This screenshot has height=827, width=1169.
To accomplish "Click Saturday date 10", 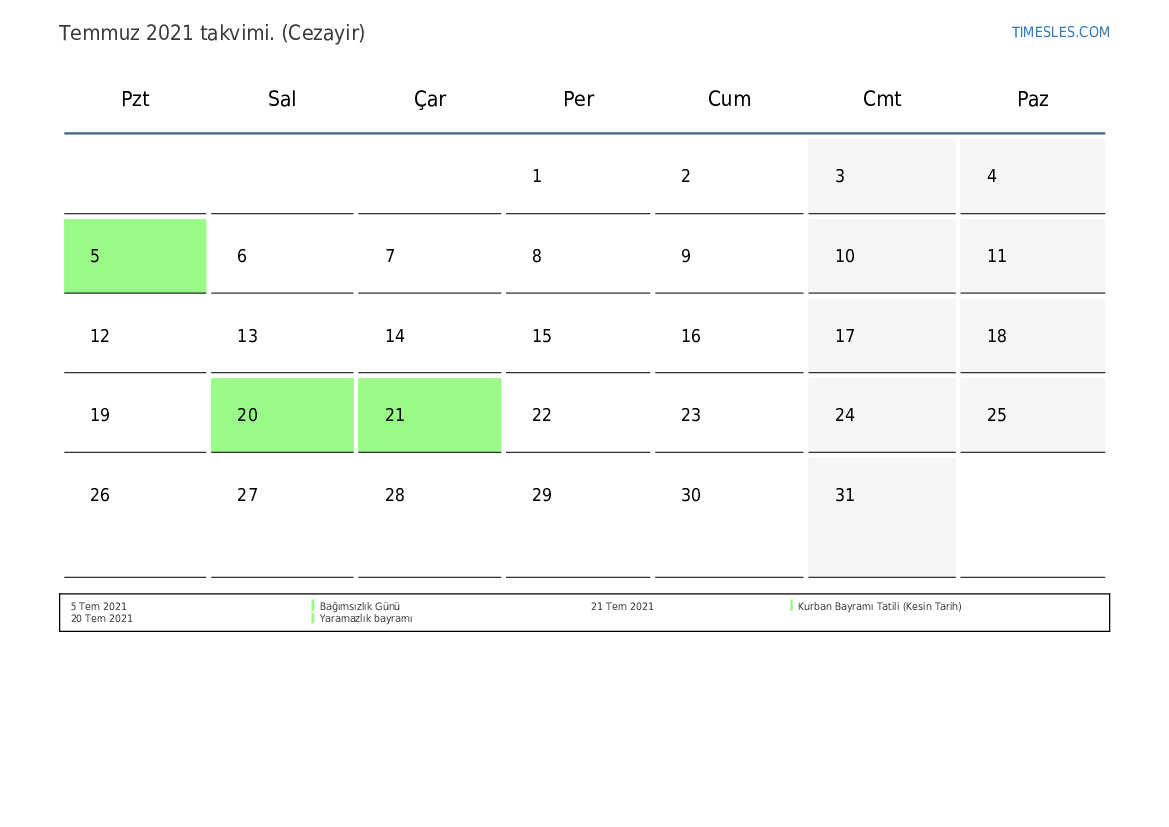I will pyautogui.click(x=882, y=256).
